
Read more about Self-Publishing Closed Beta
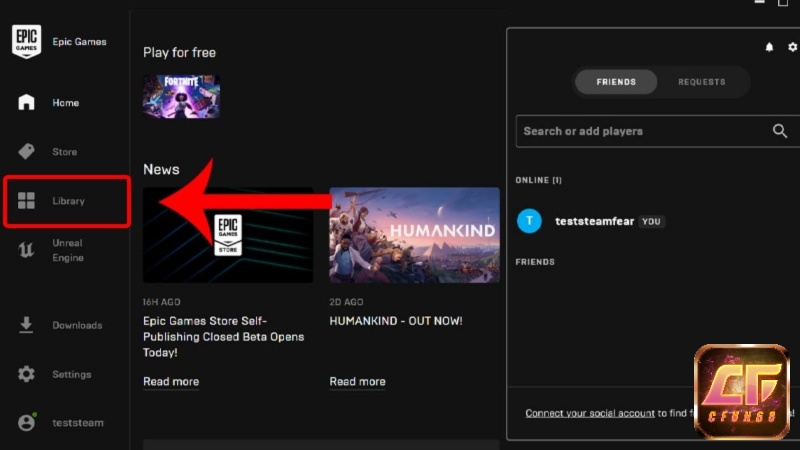coord(171,382)
